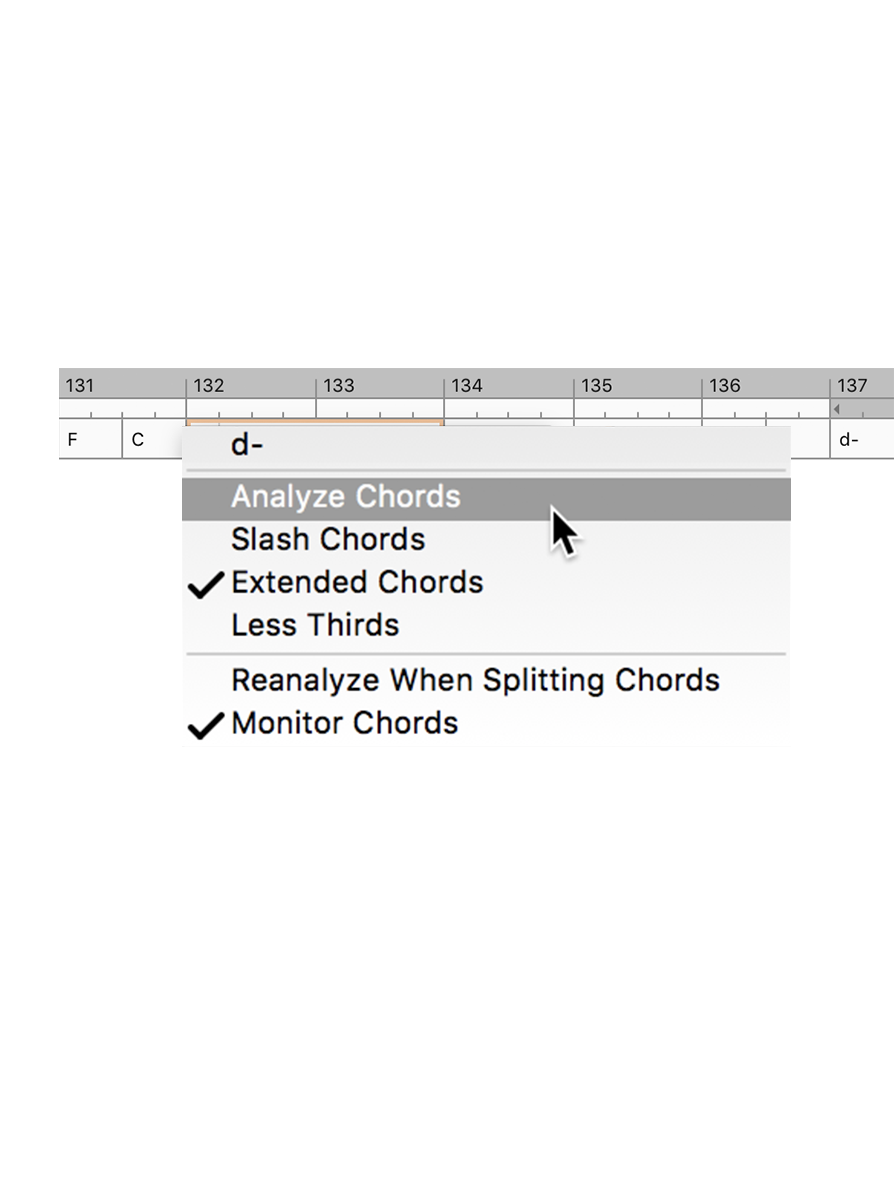Enable the Less Thirds option

315,626
